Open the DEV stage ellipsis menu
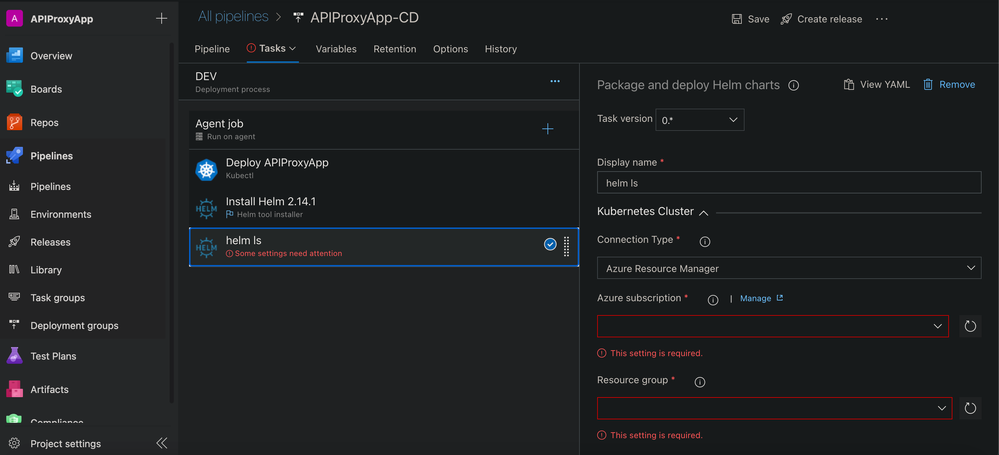 [555, 82]
